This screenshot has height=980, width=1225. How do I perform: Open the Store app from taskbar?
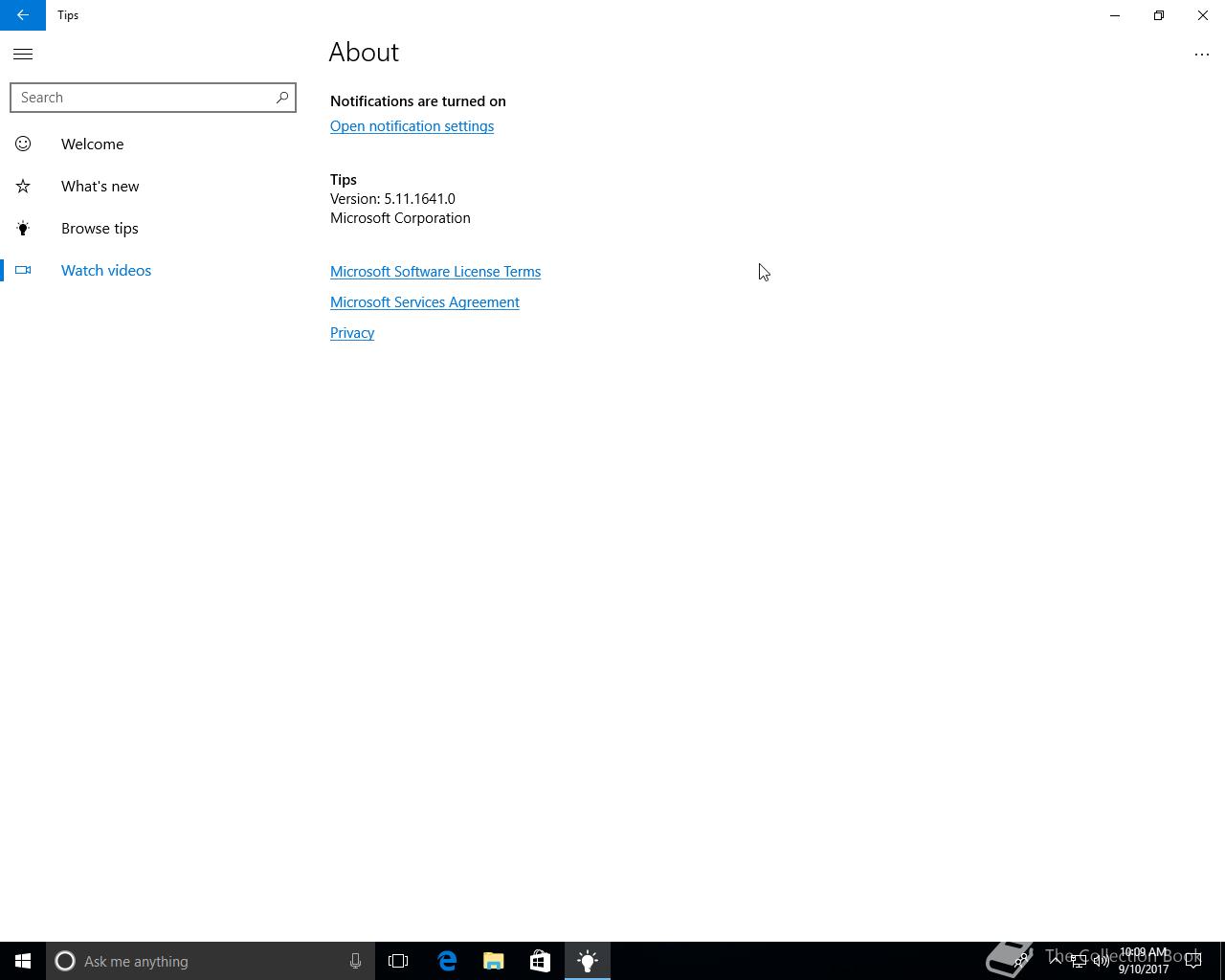click(x=540, y=961)
